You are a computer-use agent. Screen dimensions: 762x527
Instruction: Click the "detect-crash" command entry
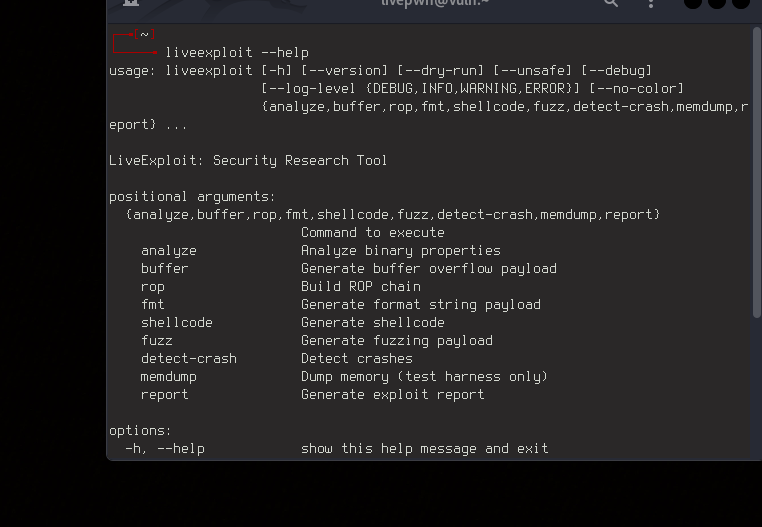click(189, 358)
